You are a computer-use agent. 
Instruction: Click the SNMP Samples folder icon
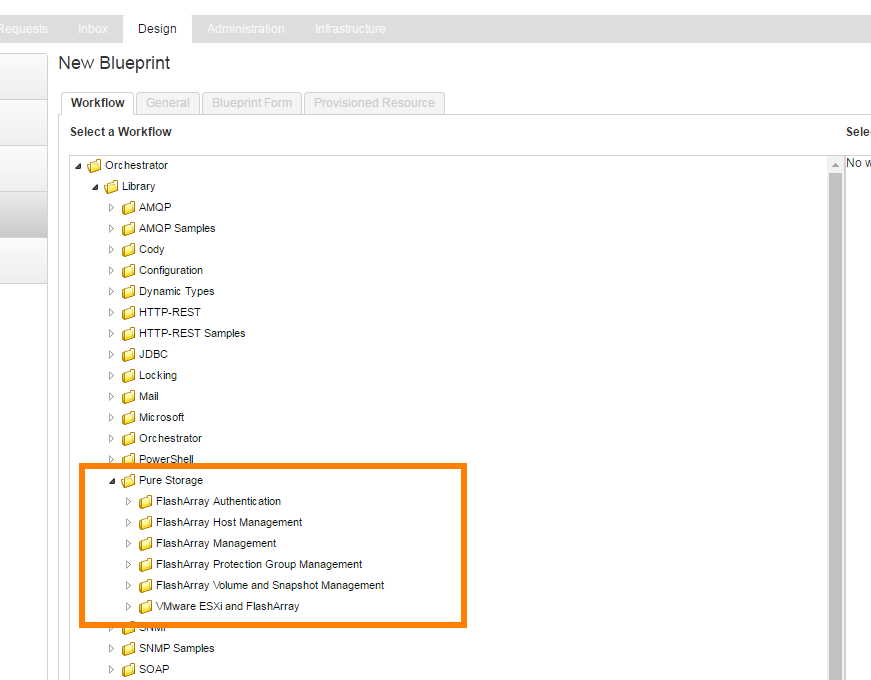(128, 648)
